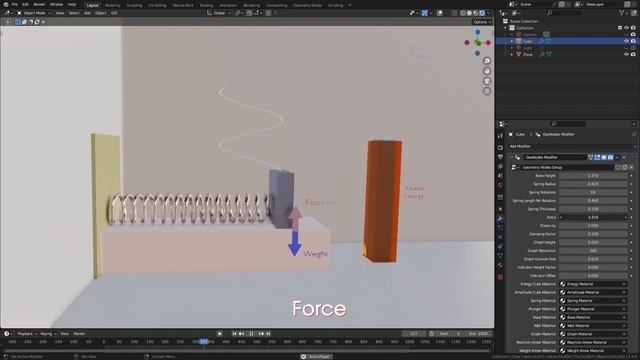Toggle modifier realtime viewport display

[x=604, y=157]
